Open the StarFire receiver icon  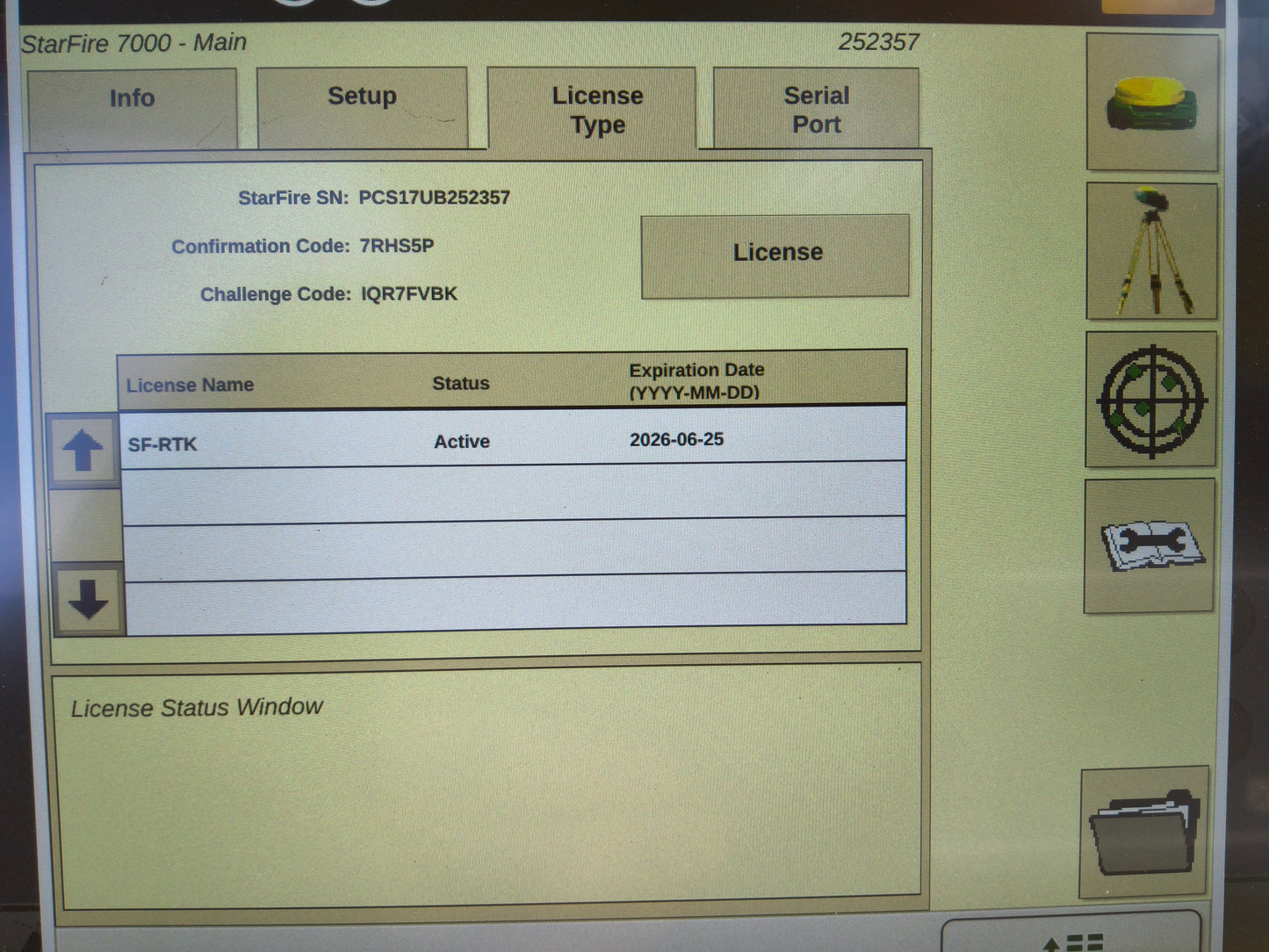pyautogui.click(x=1152, y=102)
